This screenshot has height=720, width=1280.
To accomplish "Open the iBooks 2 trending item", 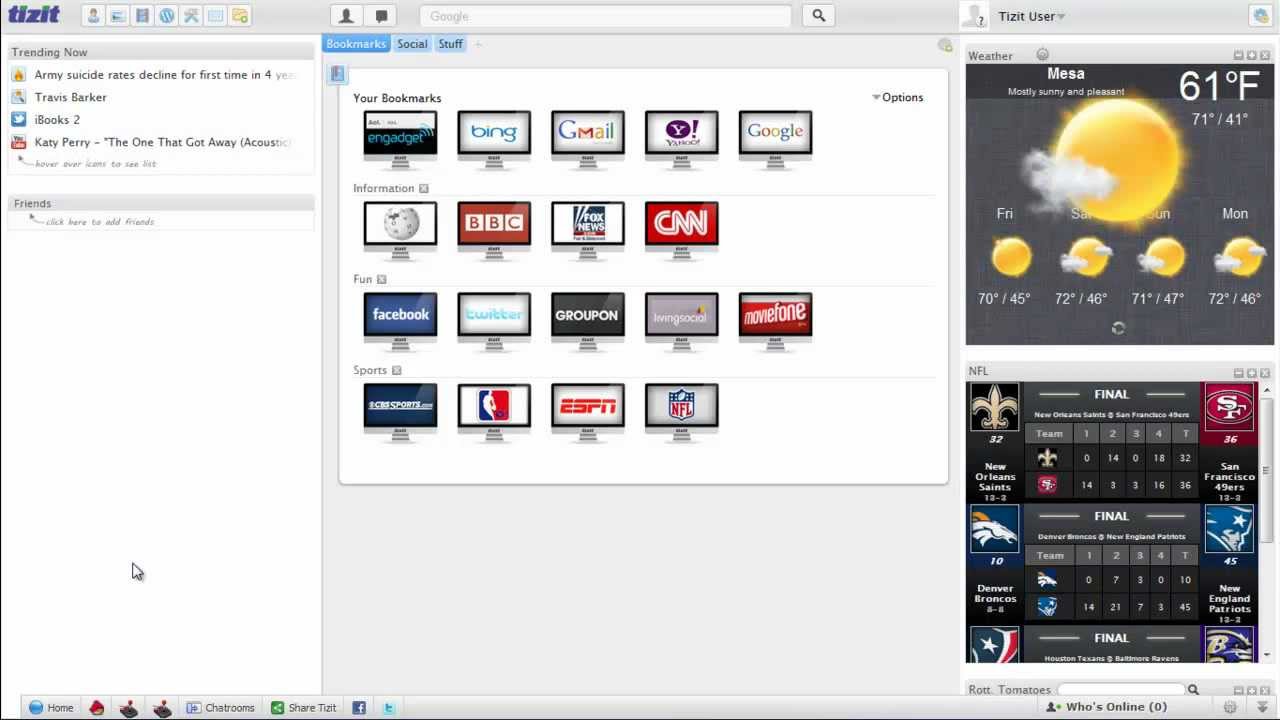I will (x=57, y=120).
